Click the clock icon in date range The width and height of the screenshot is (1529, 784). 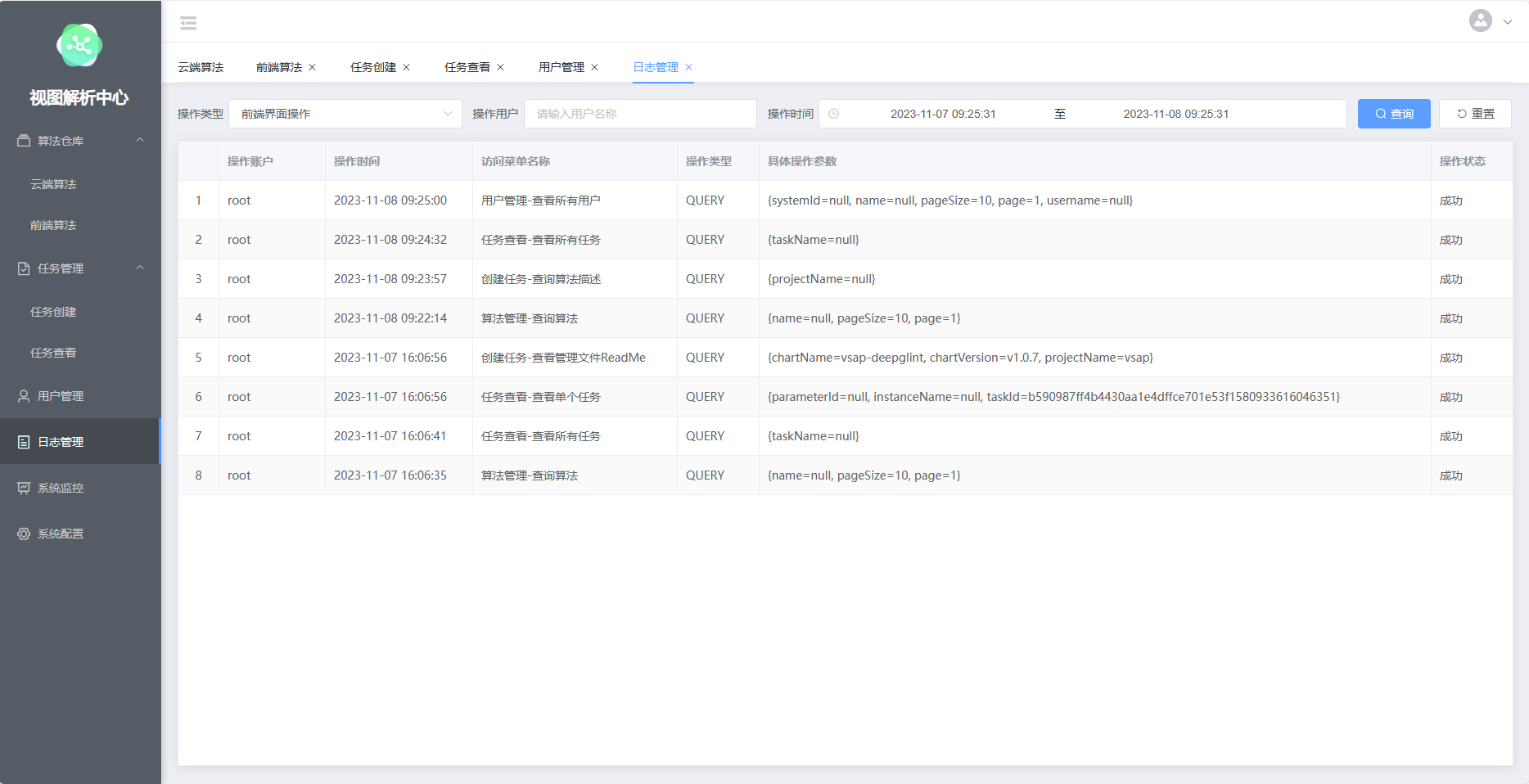click(833, 114)
